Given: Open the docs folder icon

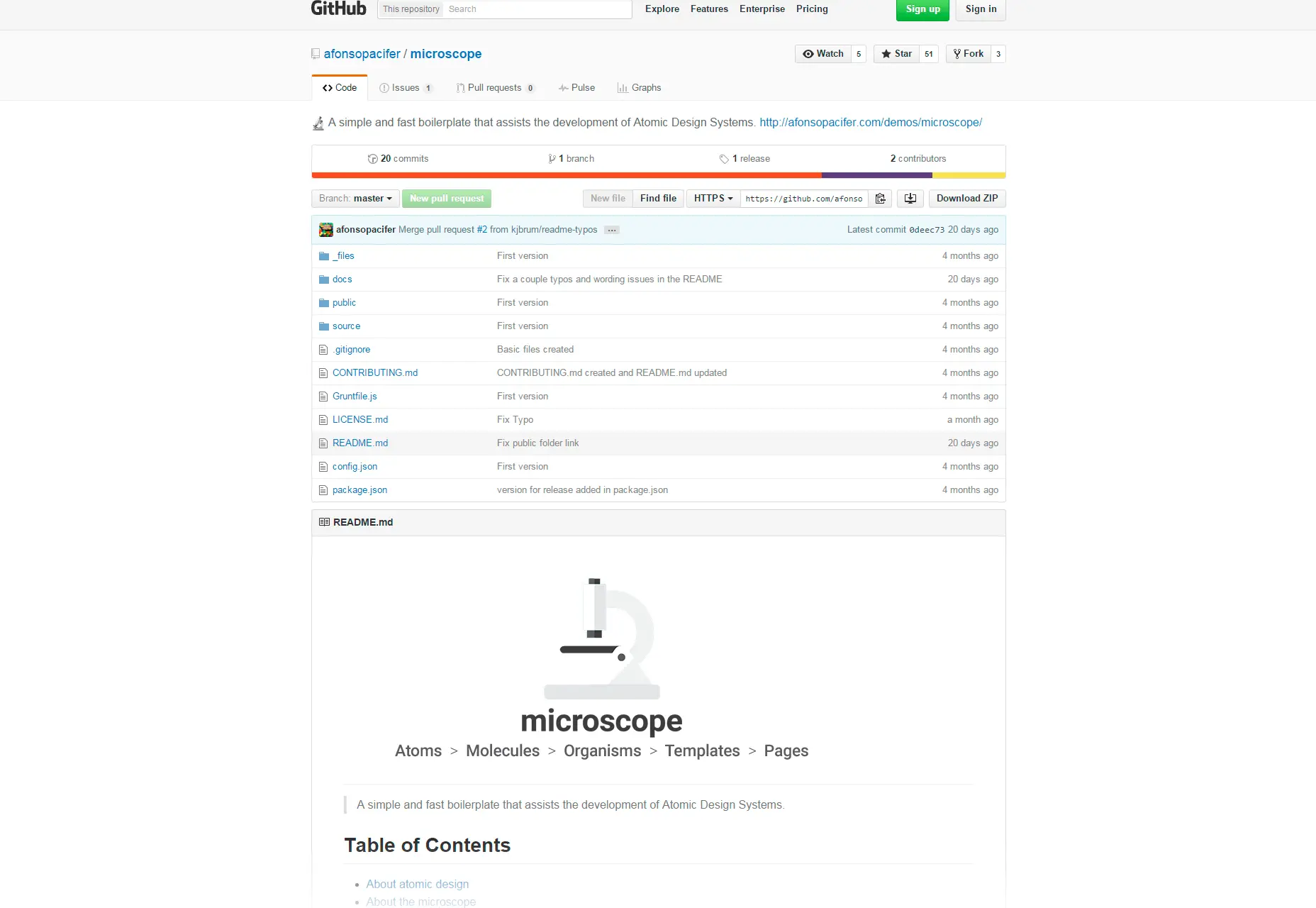Looking at the screenshot, I should (324, 279).
